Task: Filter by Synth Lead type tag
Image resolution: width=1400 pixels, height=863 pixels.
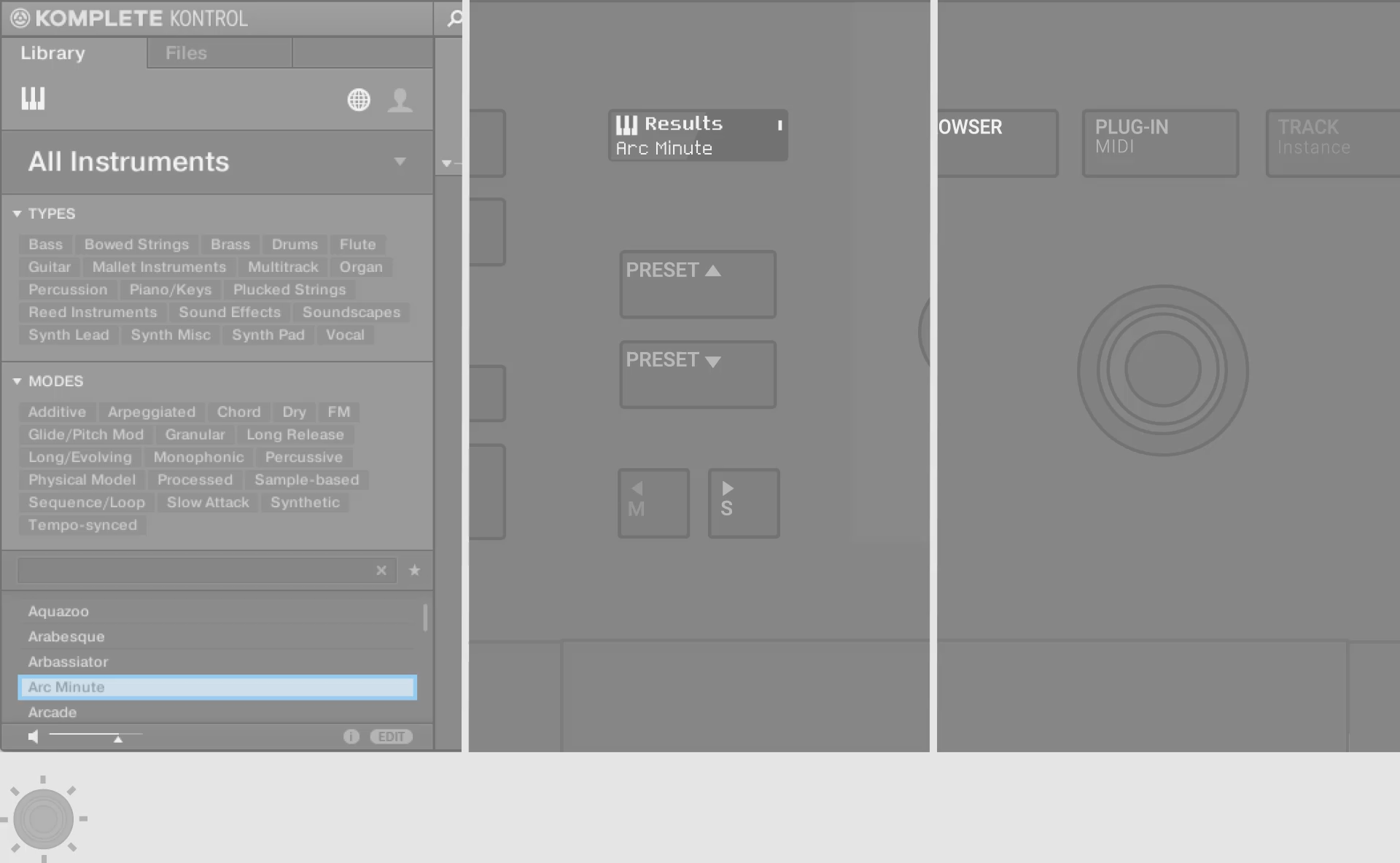Action: (x=69, y=335)
